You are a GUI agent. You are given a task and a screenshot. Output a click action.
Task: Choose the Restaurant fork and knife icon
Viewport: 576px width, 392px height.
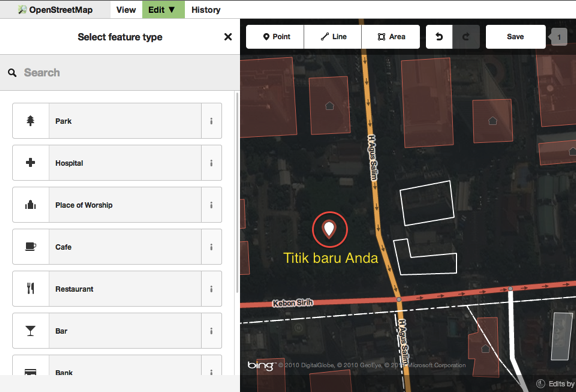(x=30, y=288)
